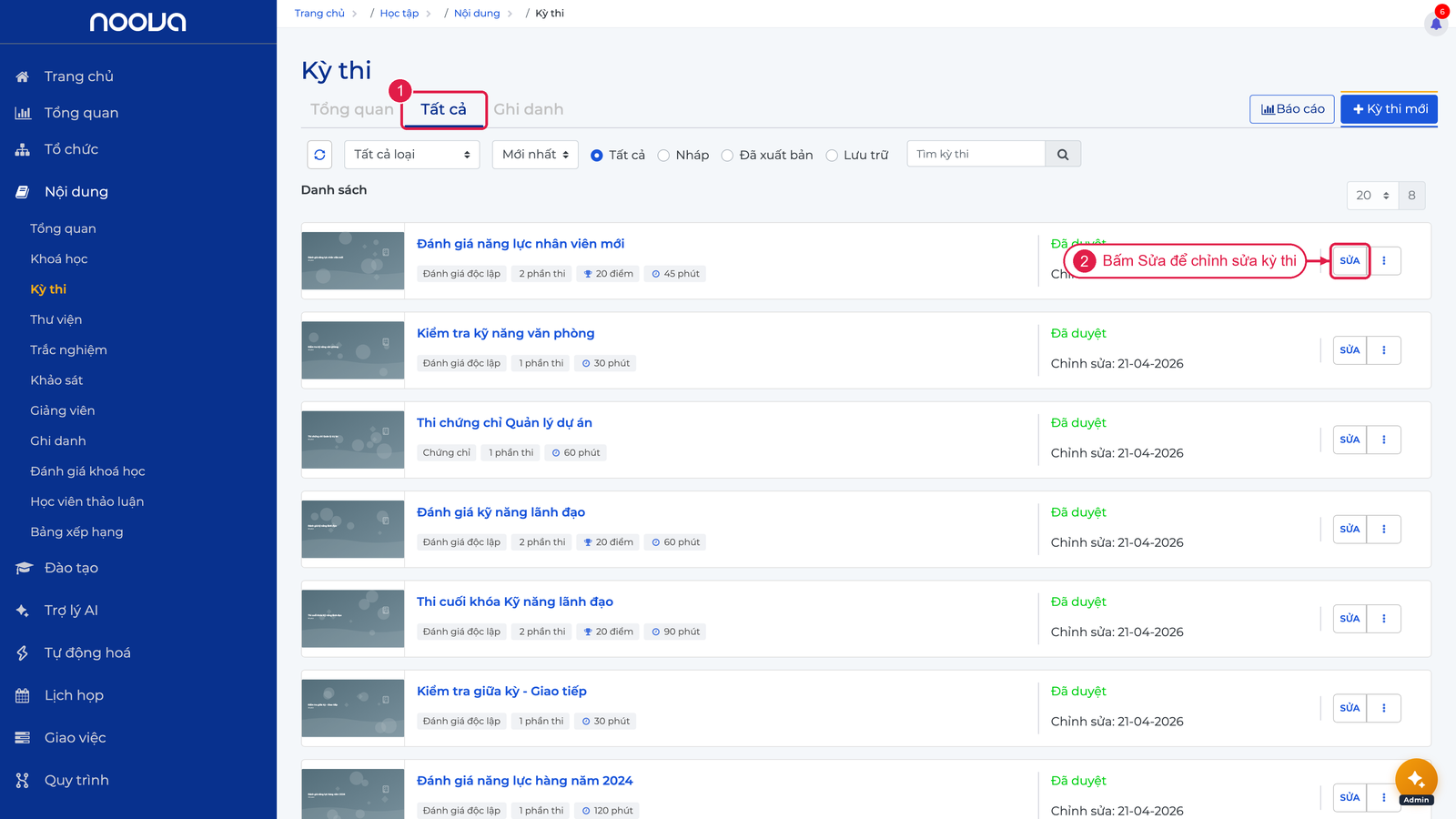1456x819 pixels.
Task: Select the Lưu trữ radio filter
Action: [832, 156]
